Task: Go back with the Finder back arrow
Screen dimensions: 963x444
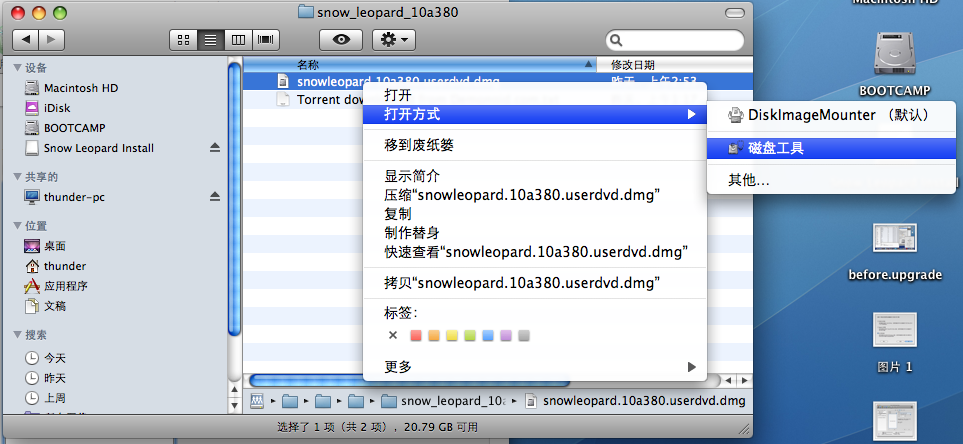Action: click(26, 40)
